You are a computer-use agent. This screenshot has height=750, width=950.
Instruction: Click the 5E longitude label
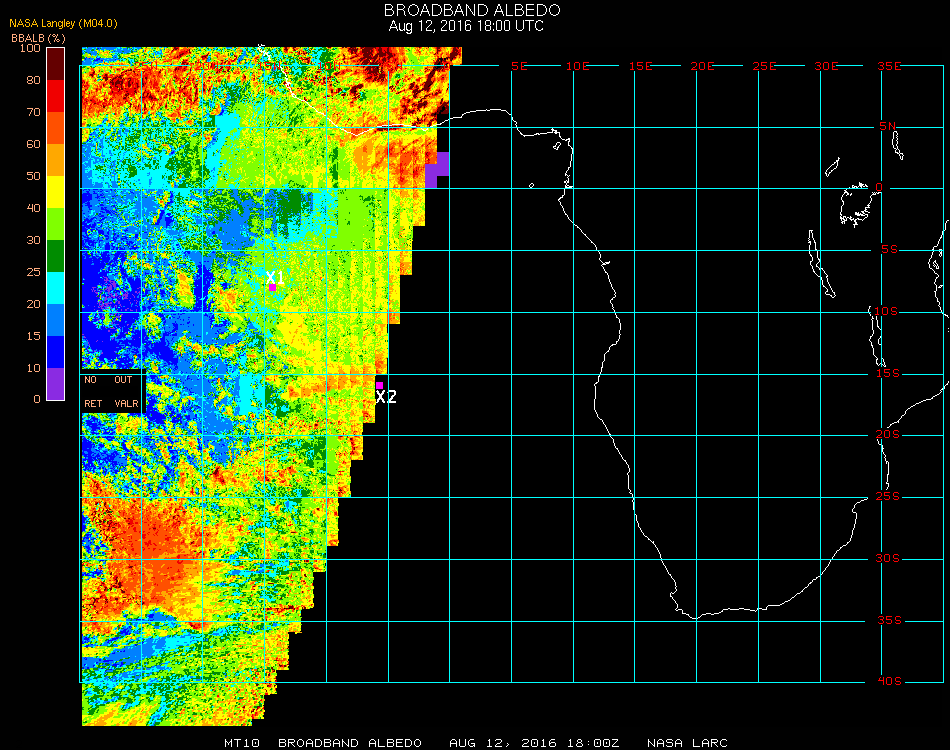pyautogui.click(x=519, y=66)
